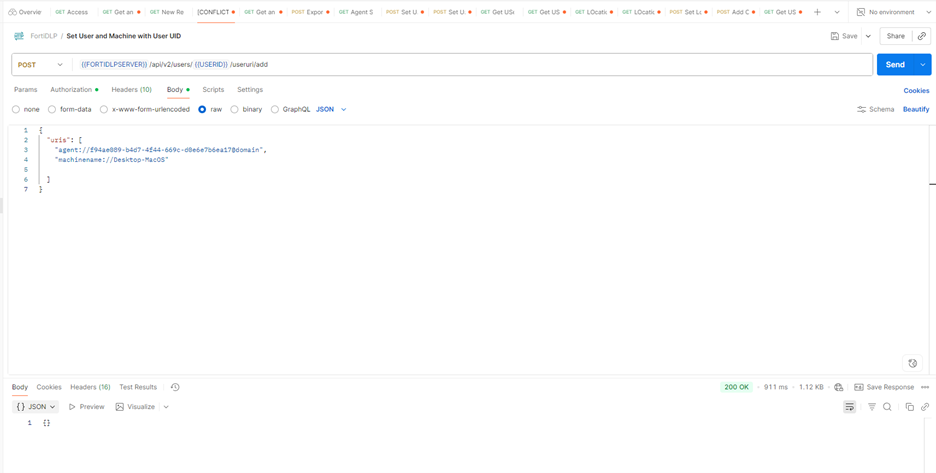
Task: Open response Headers (16) tab
Action: tap(90, 387)
